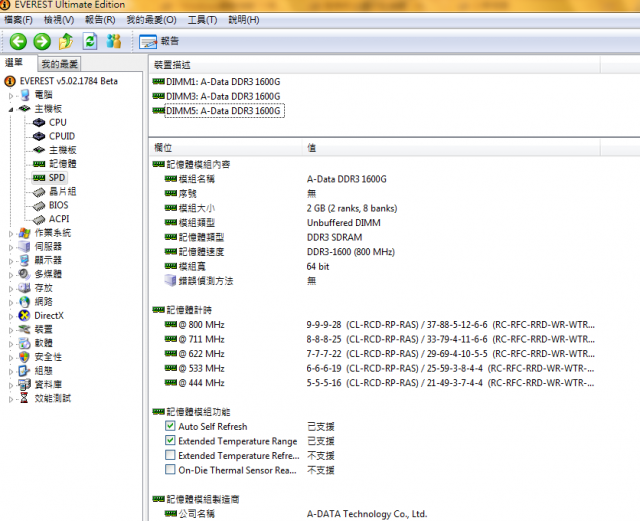Screen dimensions: 640x521
Task: Select the CPU item in the tree
Action: click(x=58, y=122)
